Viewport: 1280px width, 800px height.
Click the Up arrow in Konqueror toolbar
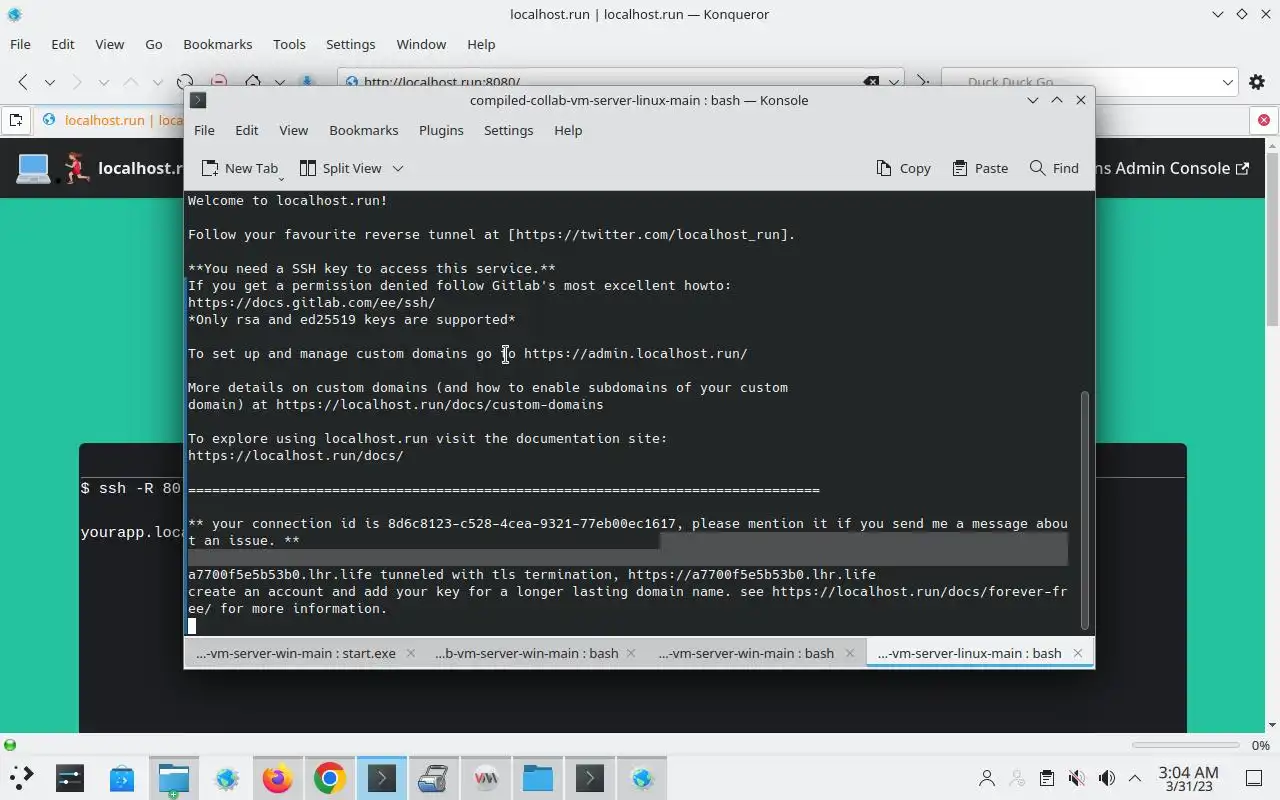130,82
